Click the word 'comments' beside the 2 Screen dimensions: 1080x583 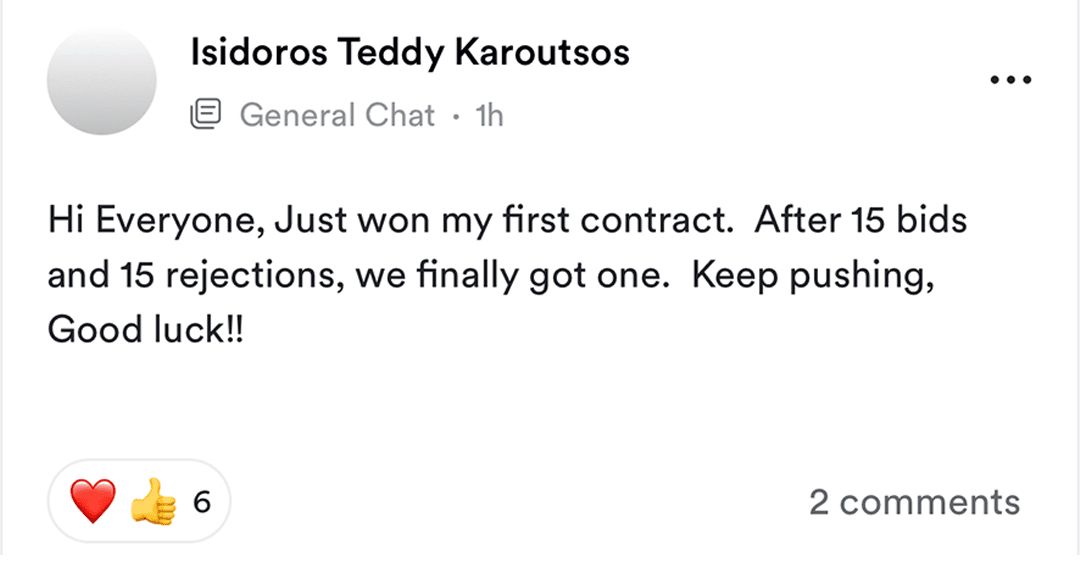pyautogui.click(x=929, y=502)
